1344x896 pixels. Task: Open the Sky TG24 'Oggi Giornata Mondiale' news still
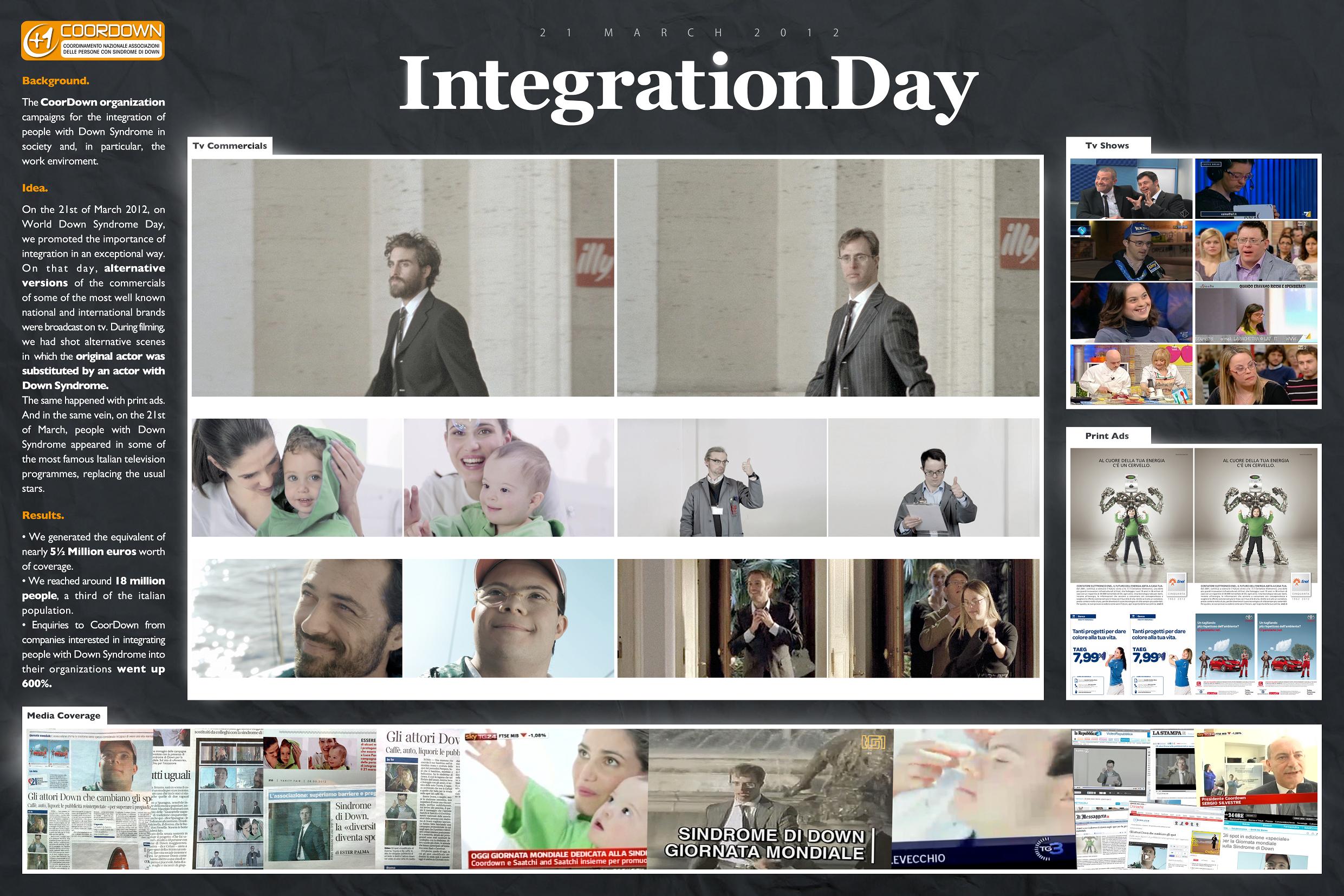[555, 799]
